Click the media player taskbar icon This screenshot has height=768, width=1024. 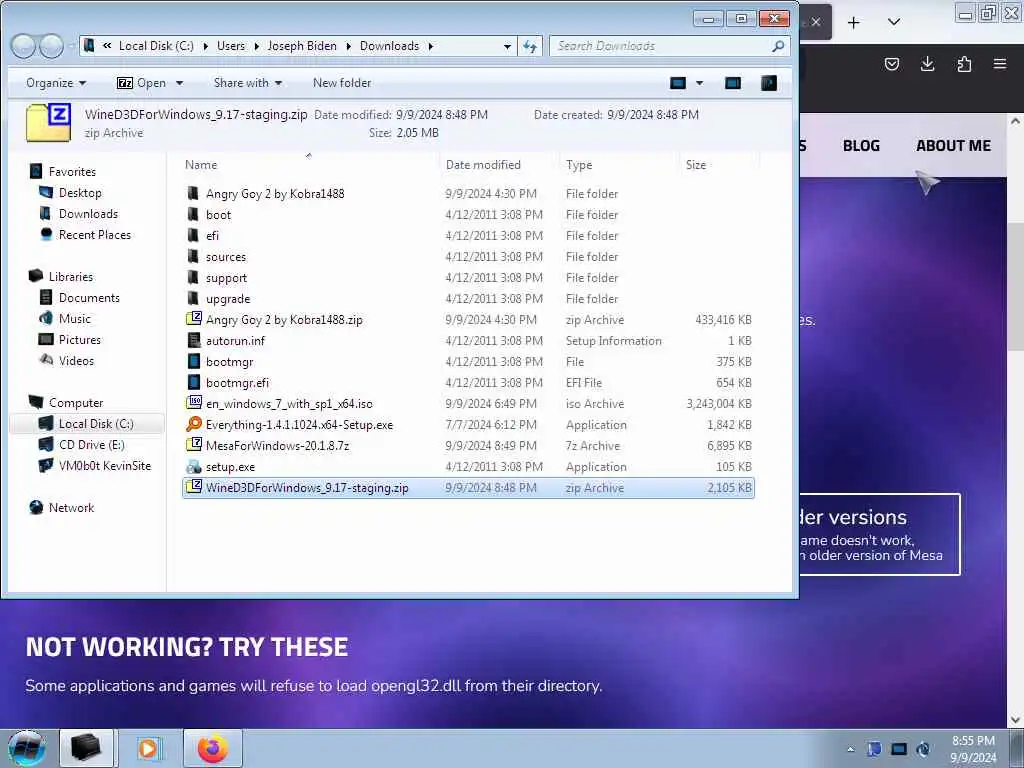(148, 748)
